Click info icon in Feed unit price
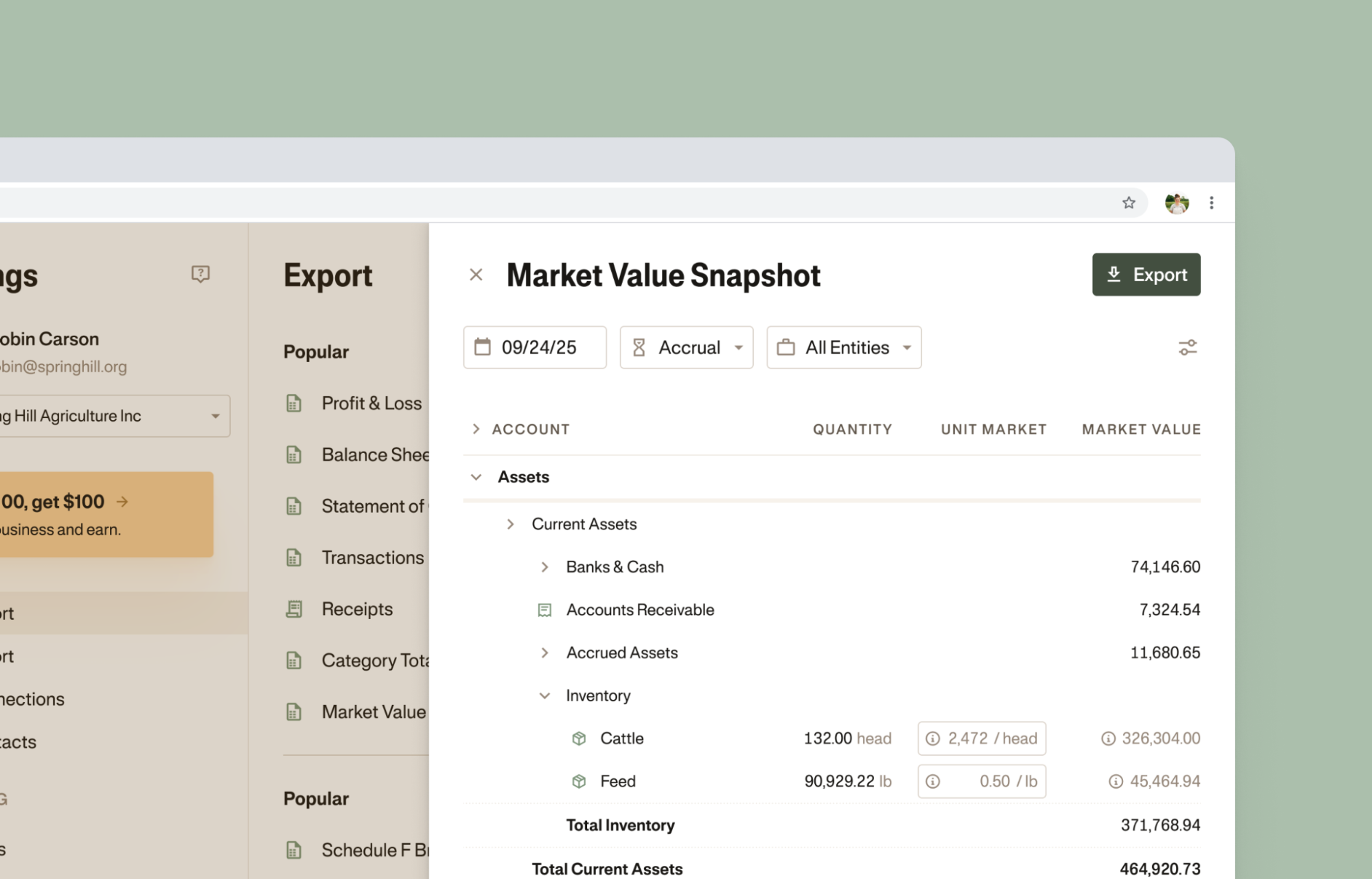This screenshot has width=1372, height=879. pos(933,781)
